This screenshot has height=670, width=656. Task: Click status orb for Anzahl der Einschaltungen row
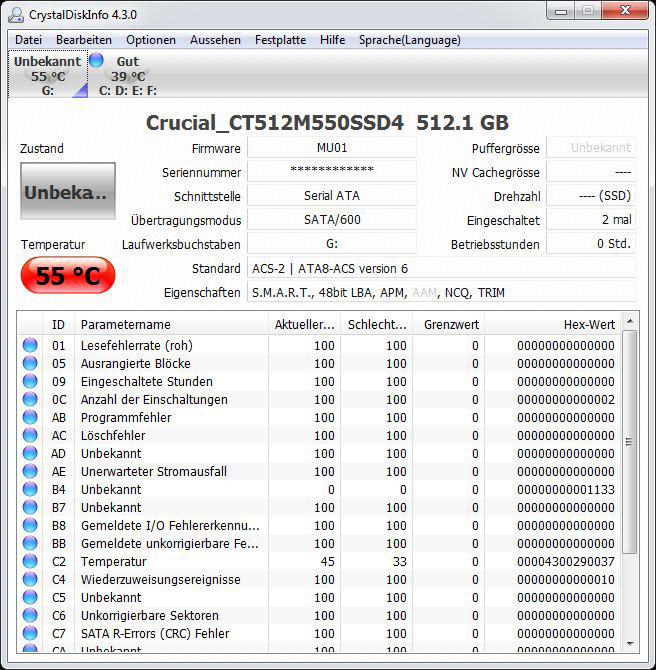point(30,399)
